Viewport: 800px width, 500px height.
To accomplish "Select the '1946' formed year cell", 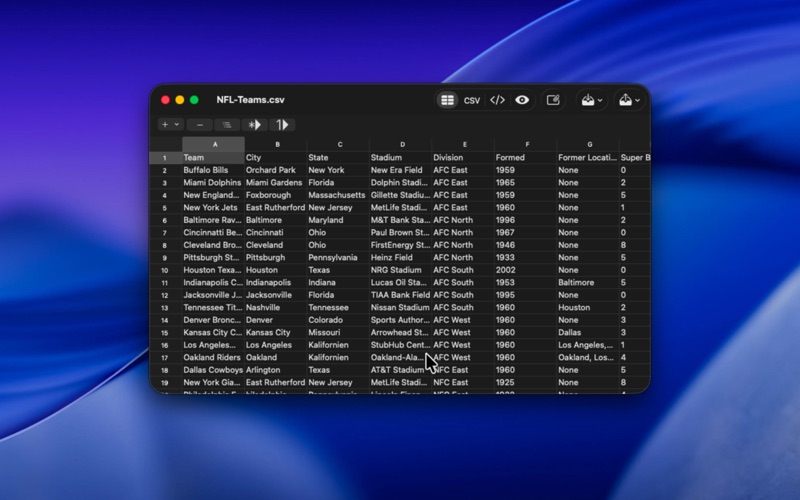I will (526, 245).
